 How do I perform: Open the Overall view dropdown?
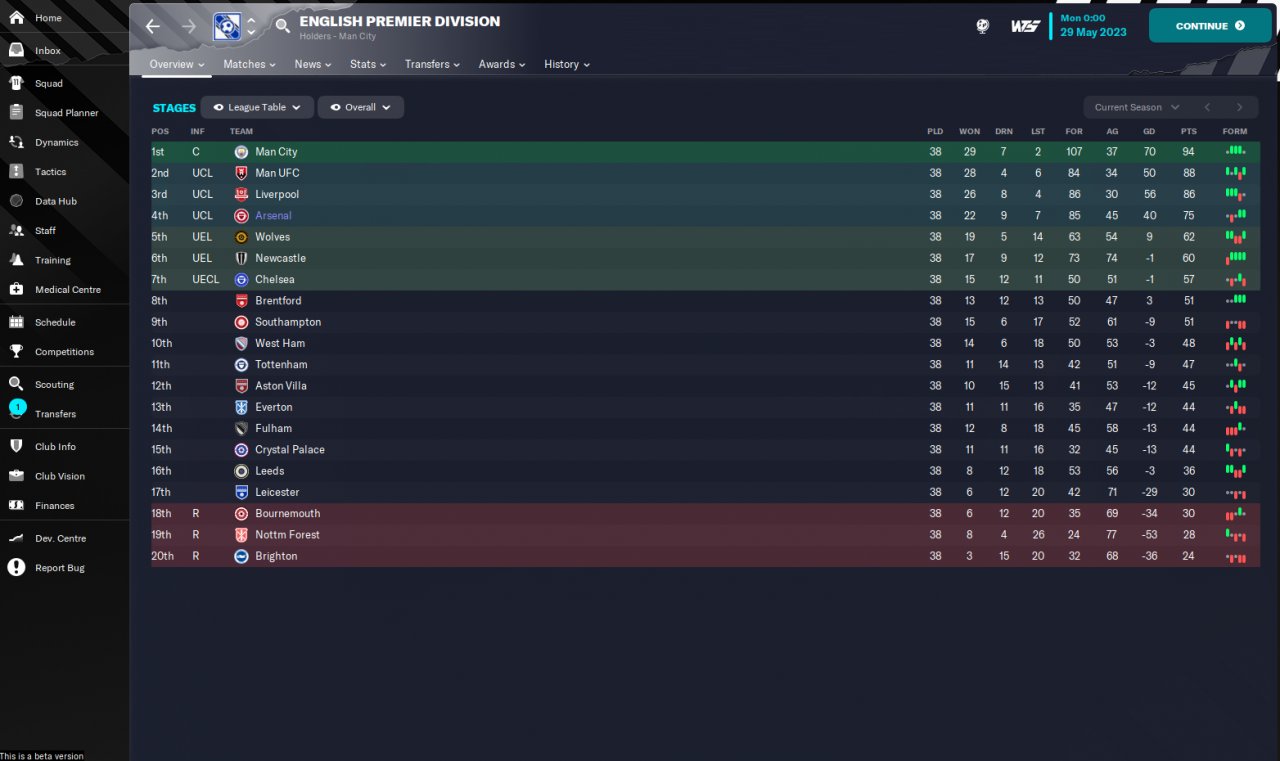pyautogui.click(x=361, y=107)
